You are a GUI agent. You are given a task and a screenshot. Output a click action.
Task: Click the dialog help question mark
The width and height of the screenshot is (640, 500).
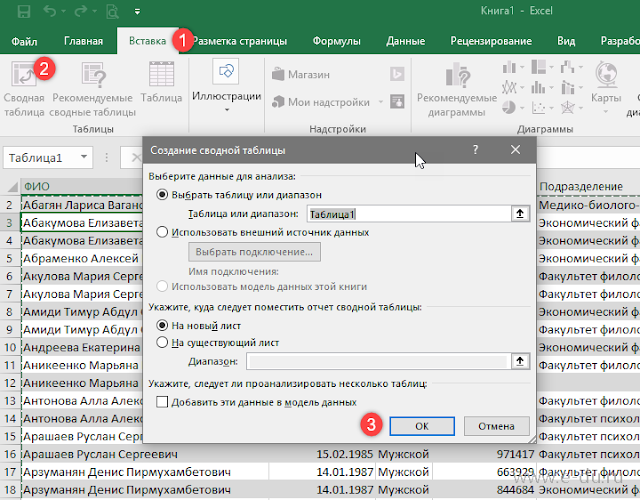(x=475, y=150)
